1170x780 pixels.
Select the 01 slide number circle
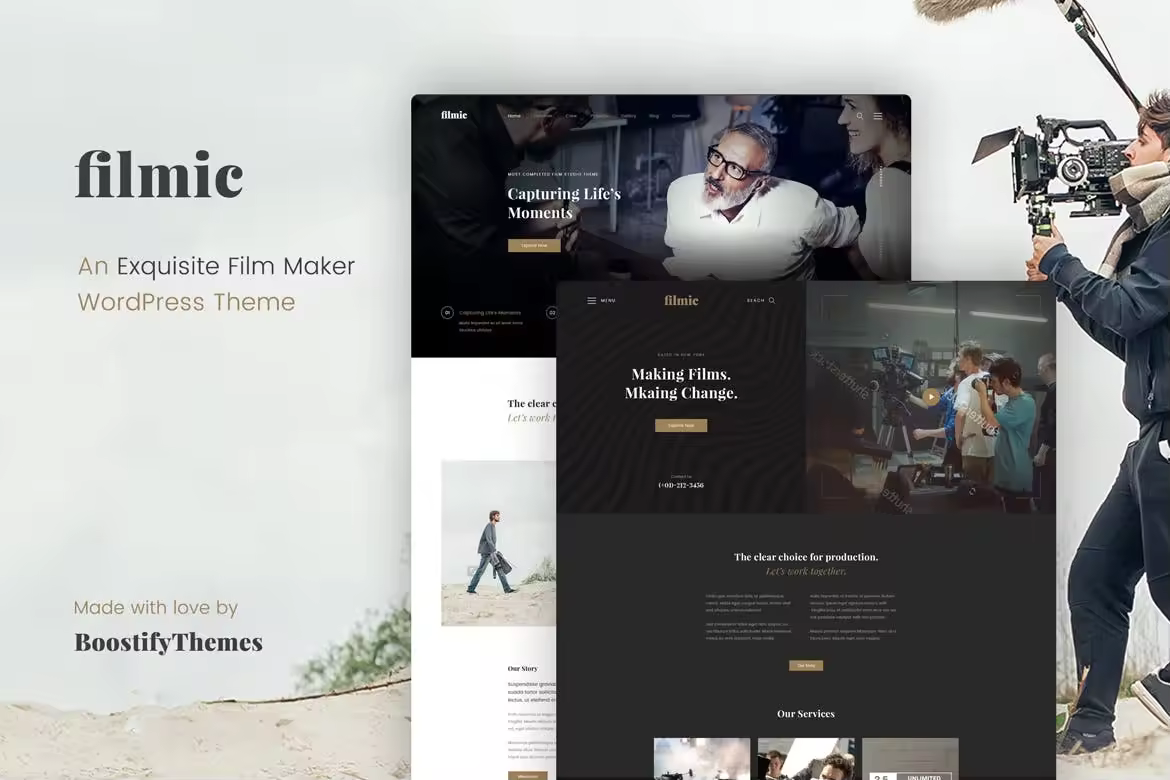[447, 313]
